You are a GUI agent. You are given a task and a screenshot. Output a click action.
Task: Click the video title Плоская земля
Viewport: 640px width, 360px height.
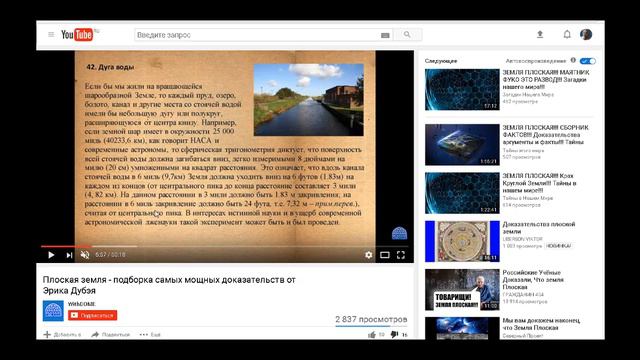tap(169, 285)
